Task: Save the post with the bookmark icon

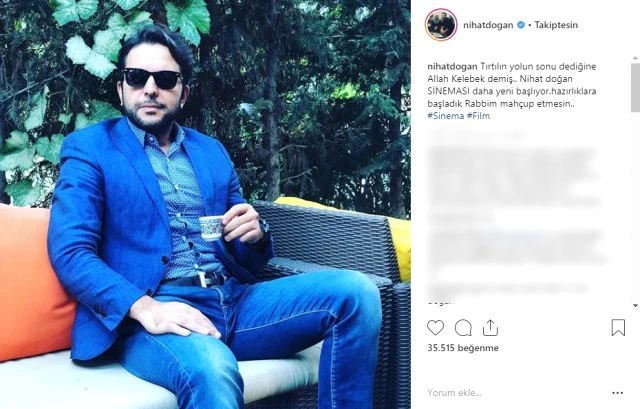Action: click(x=618, y=327)
